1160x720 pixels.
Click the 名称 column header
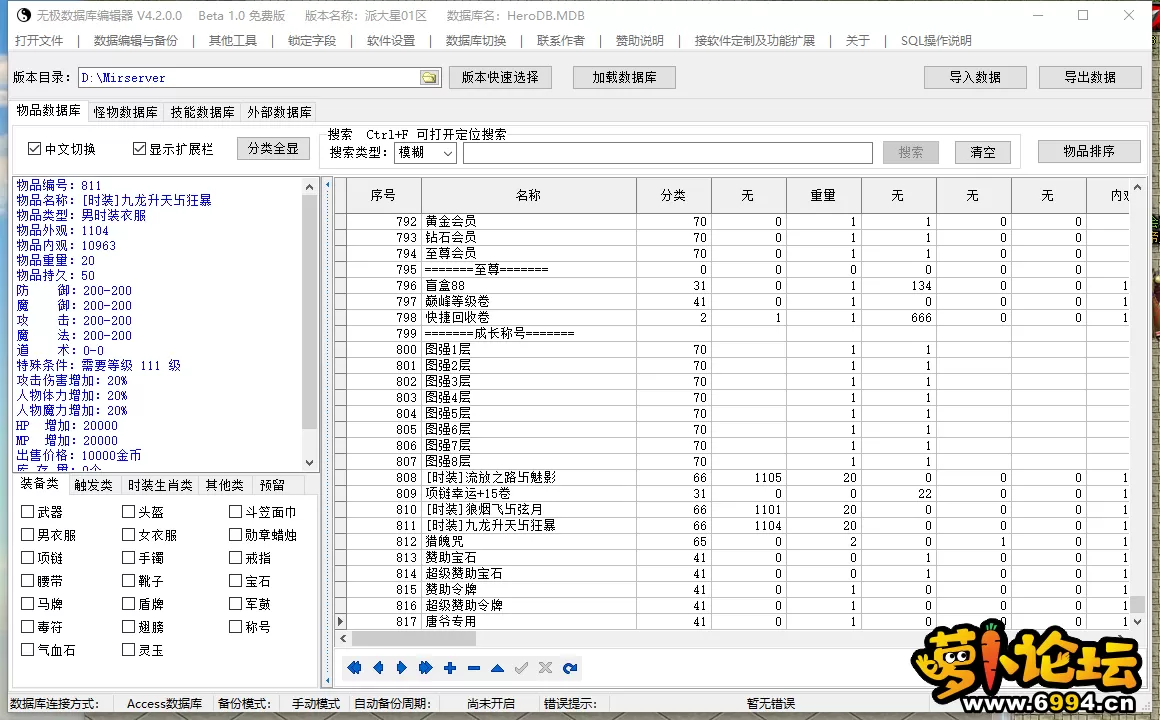pyautogui.click(x=528, y=195)
